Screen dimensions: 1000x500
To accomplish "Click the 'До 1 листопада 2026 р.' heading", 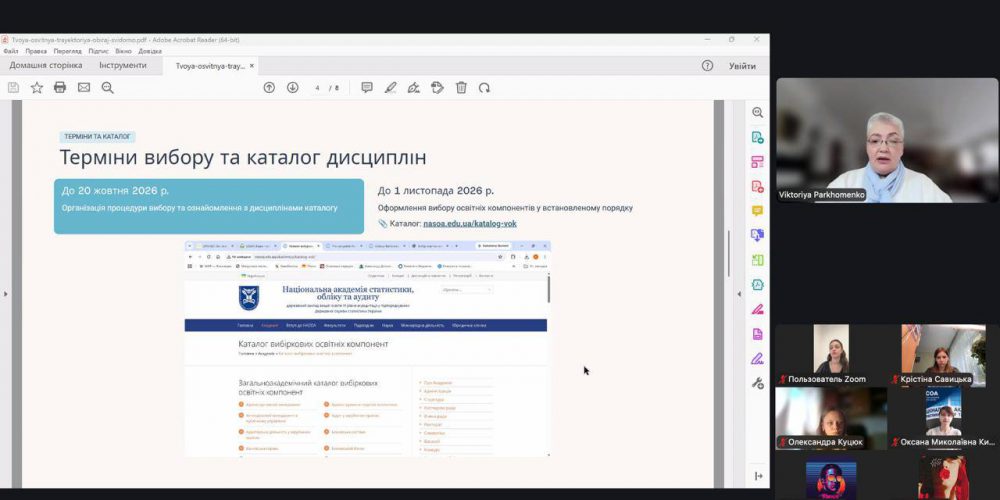I will pyautogui.click(x=436, y=191).
